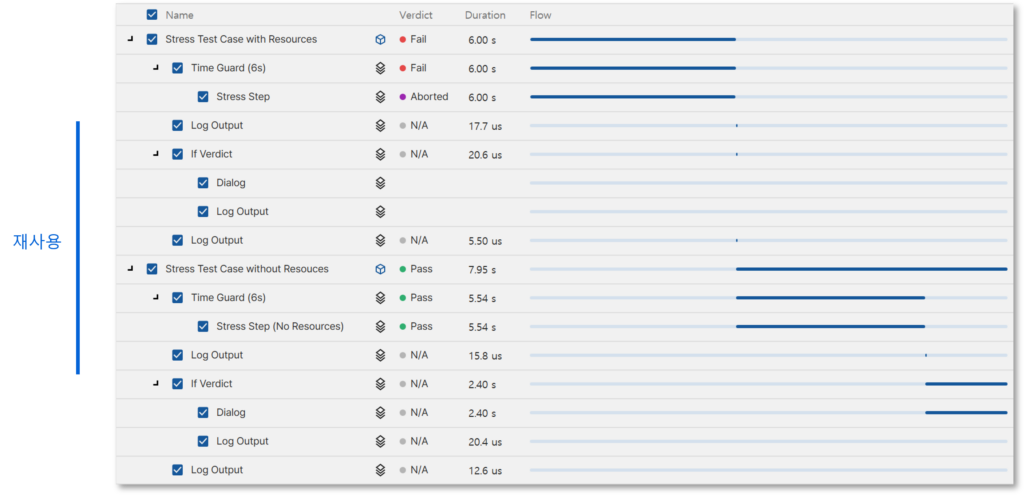Uncheck checkbox of the passed Time Guard (6s)

pos(178,298)
